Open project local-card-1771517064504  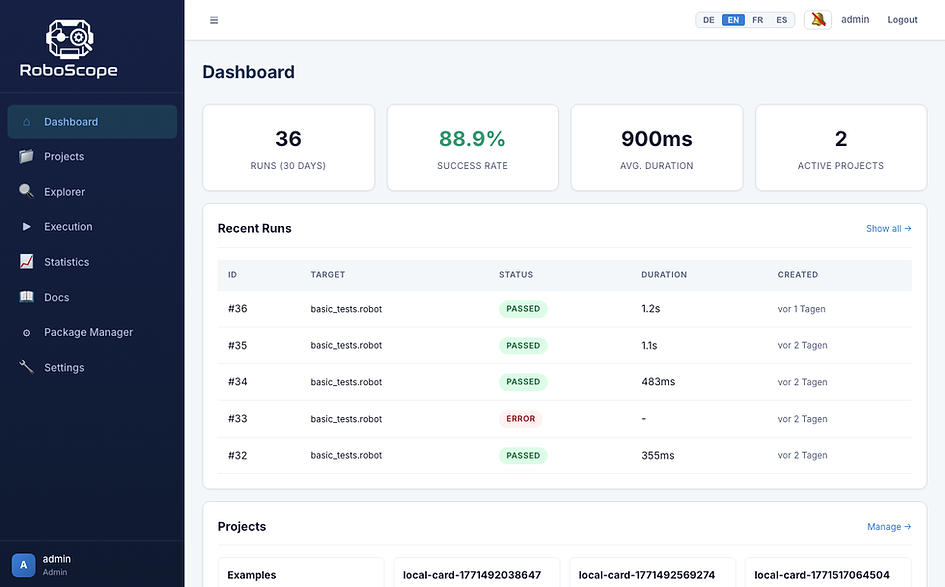(x=828, y=573)
